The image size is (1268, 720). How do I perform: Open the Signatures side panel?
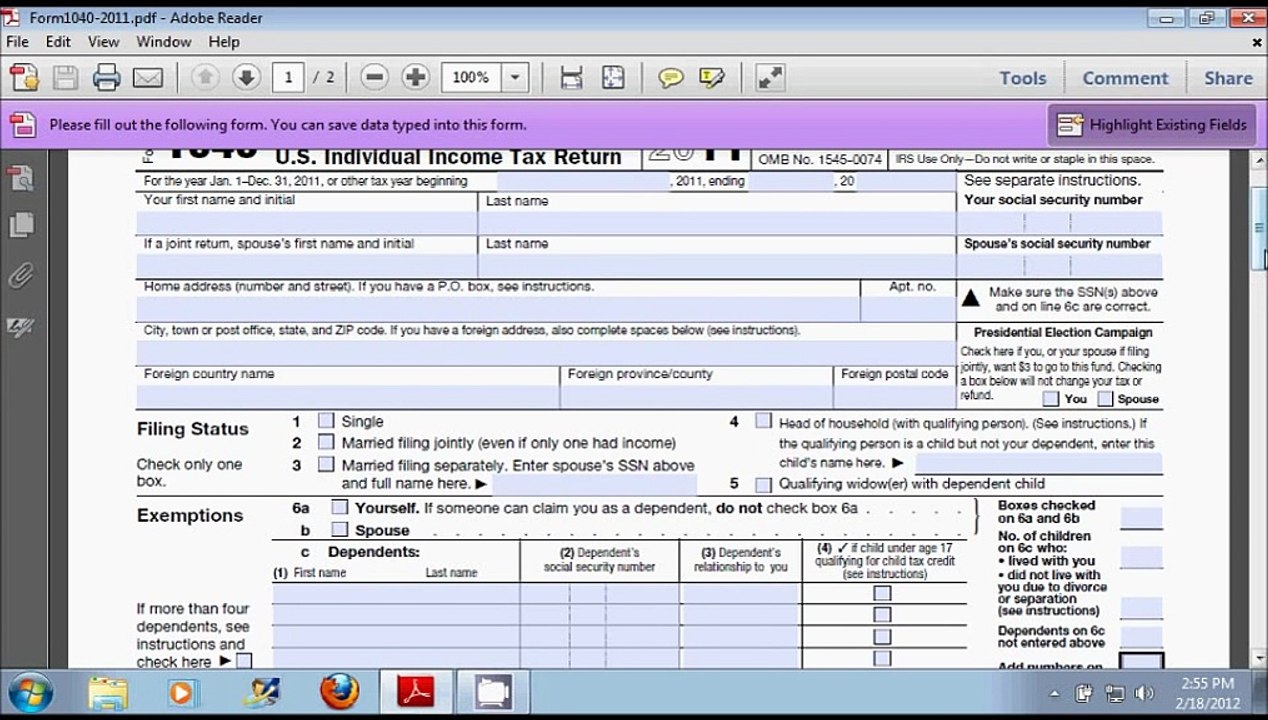(21, 326)
